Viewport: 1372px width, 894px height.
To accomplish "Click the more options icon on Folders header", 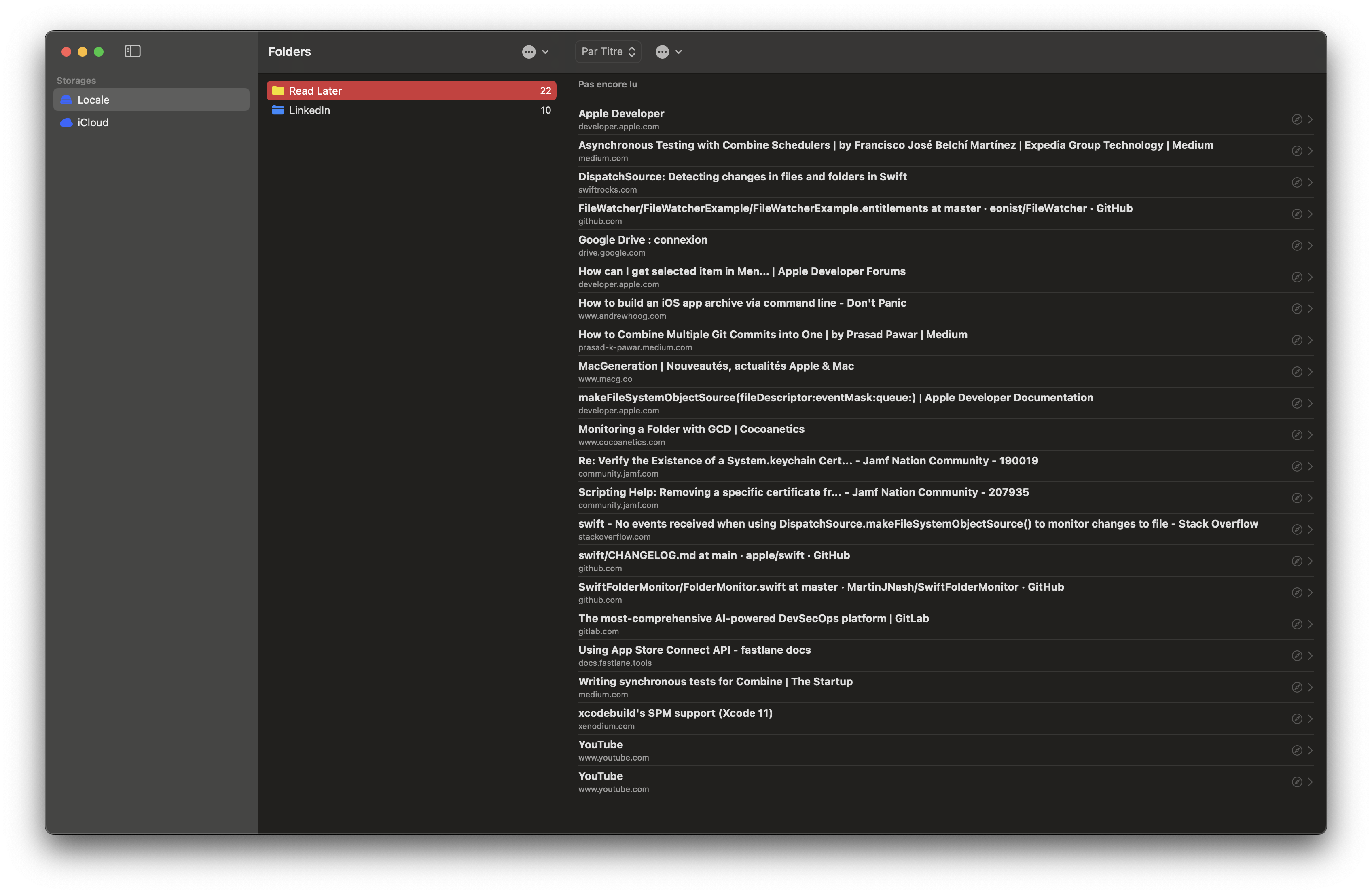I will point(528,51).
